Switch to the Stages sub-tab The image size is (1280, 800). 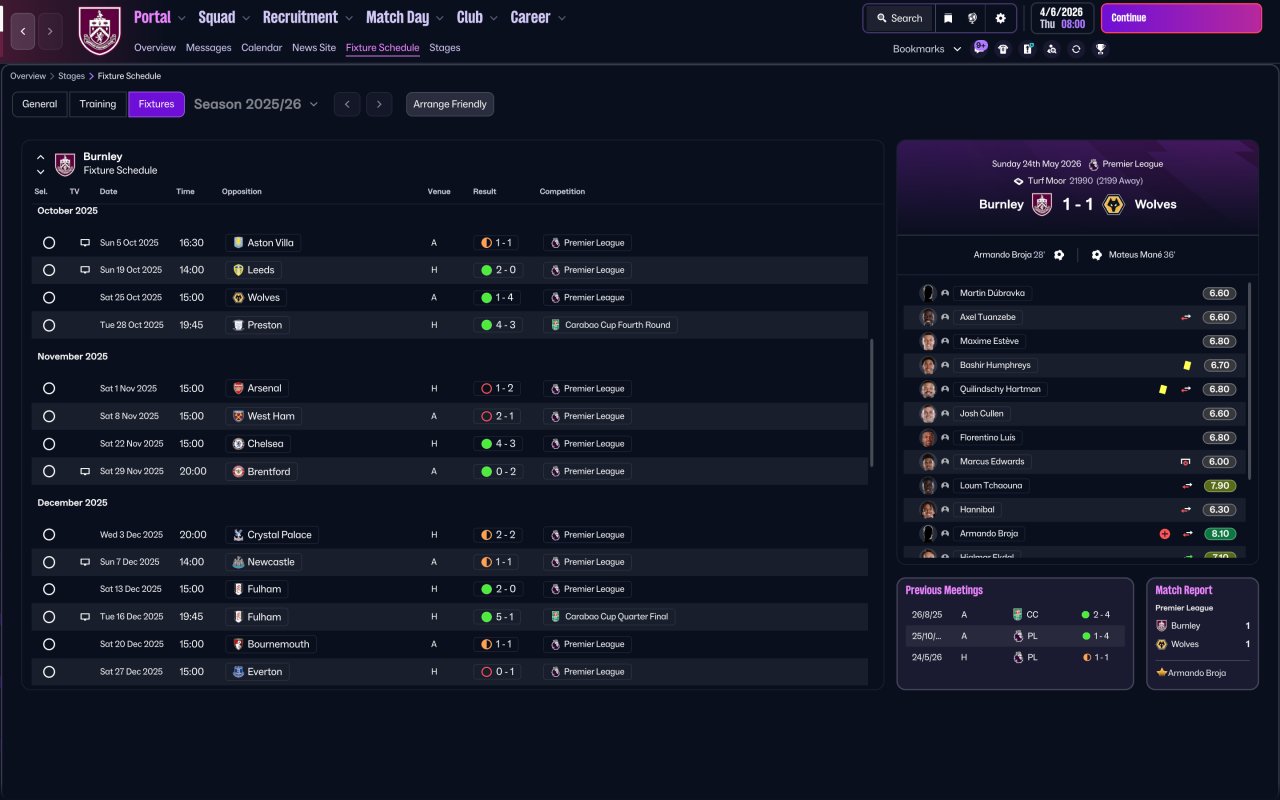[445, 48]
